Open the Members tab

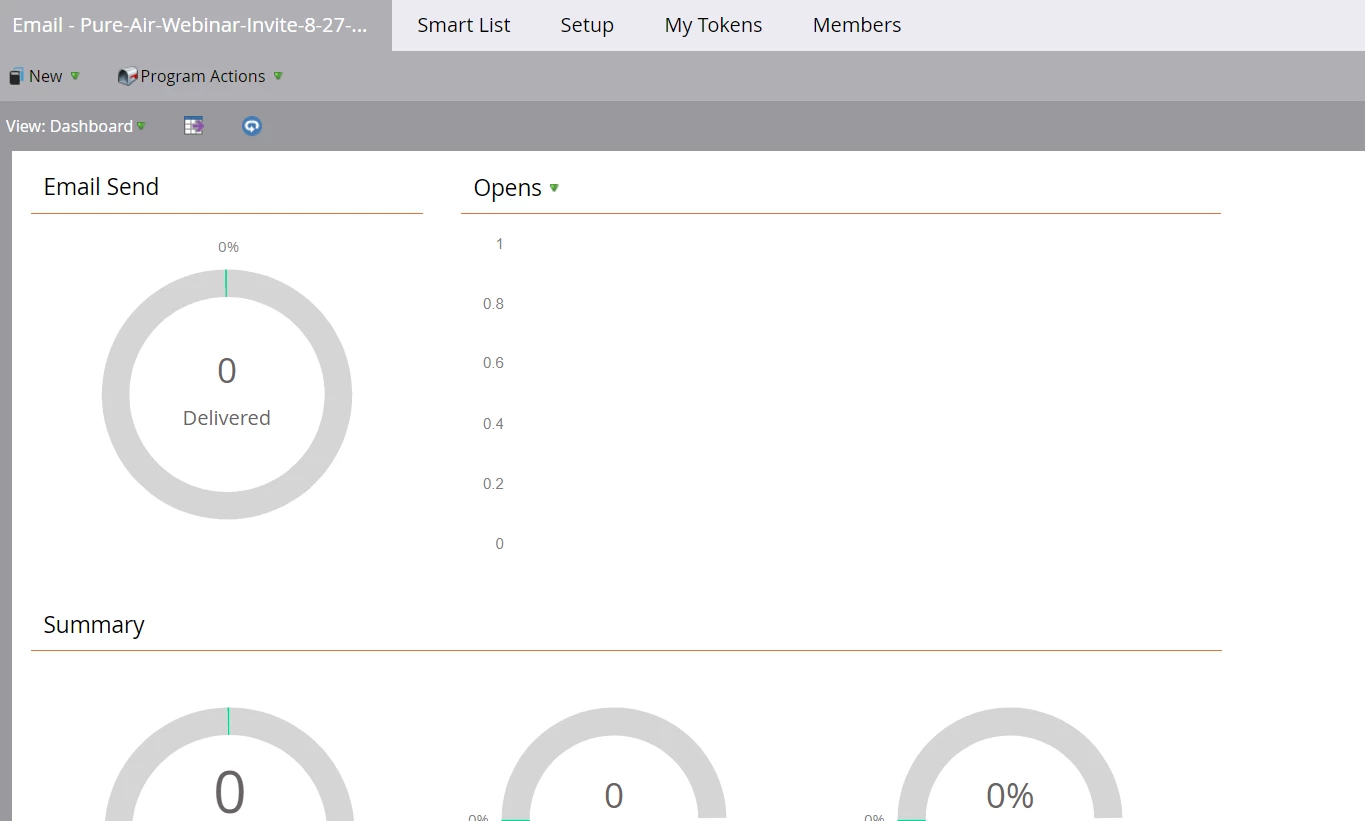[x=857, y=25]
